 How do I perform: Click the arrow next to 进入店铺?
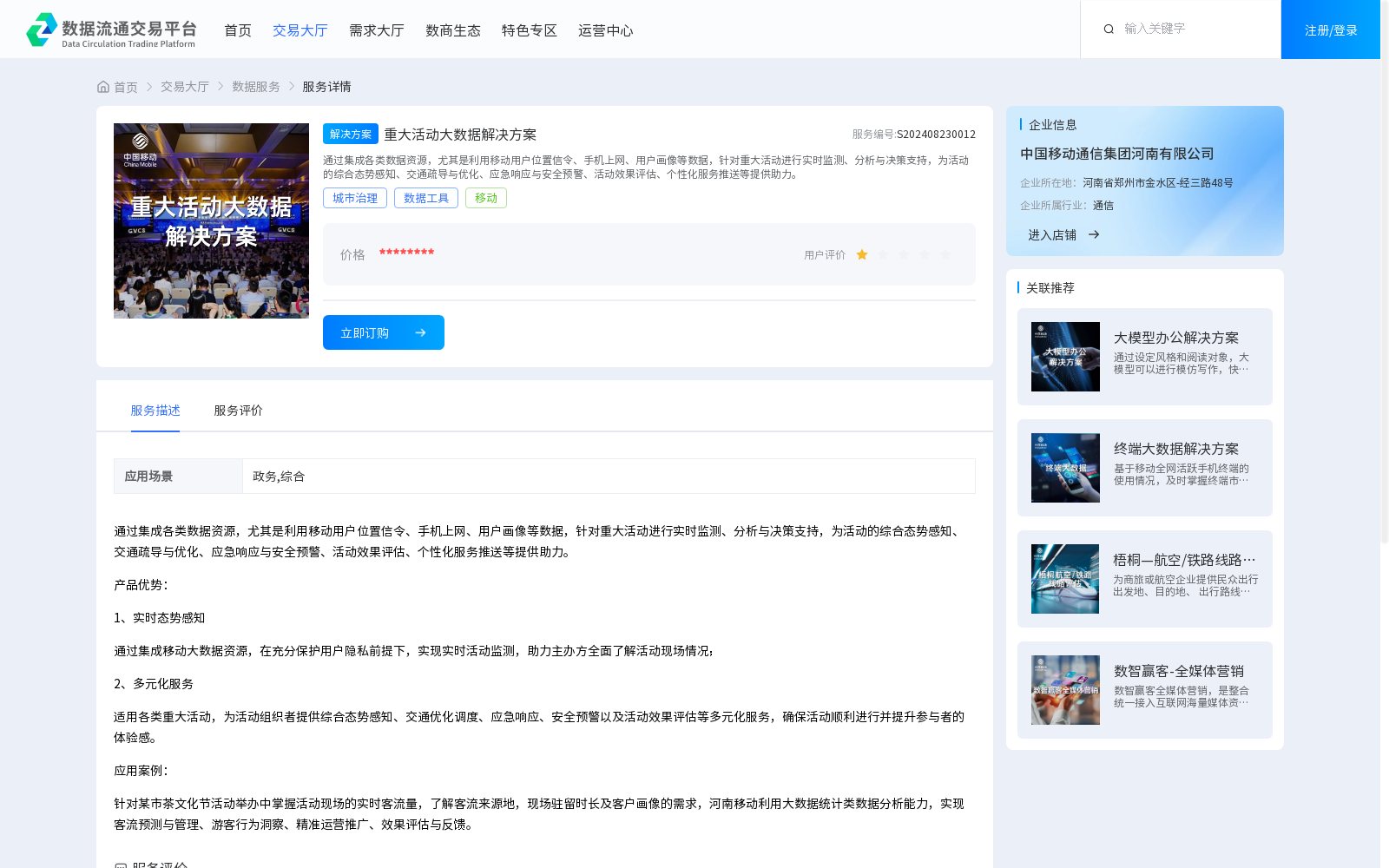(1094, 234)
